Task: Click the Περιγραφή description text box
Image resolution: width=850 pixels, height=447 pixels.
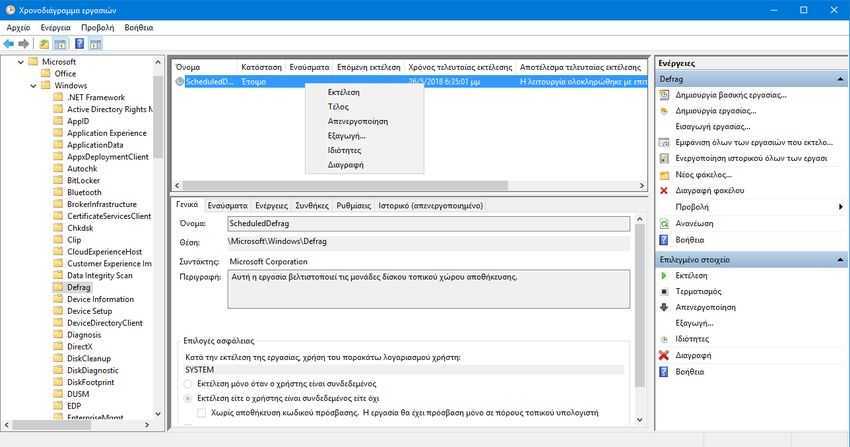Action: coord(428,289)
